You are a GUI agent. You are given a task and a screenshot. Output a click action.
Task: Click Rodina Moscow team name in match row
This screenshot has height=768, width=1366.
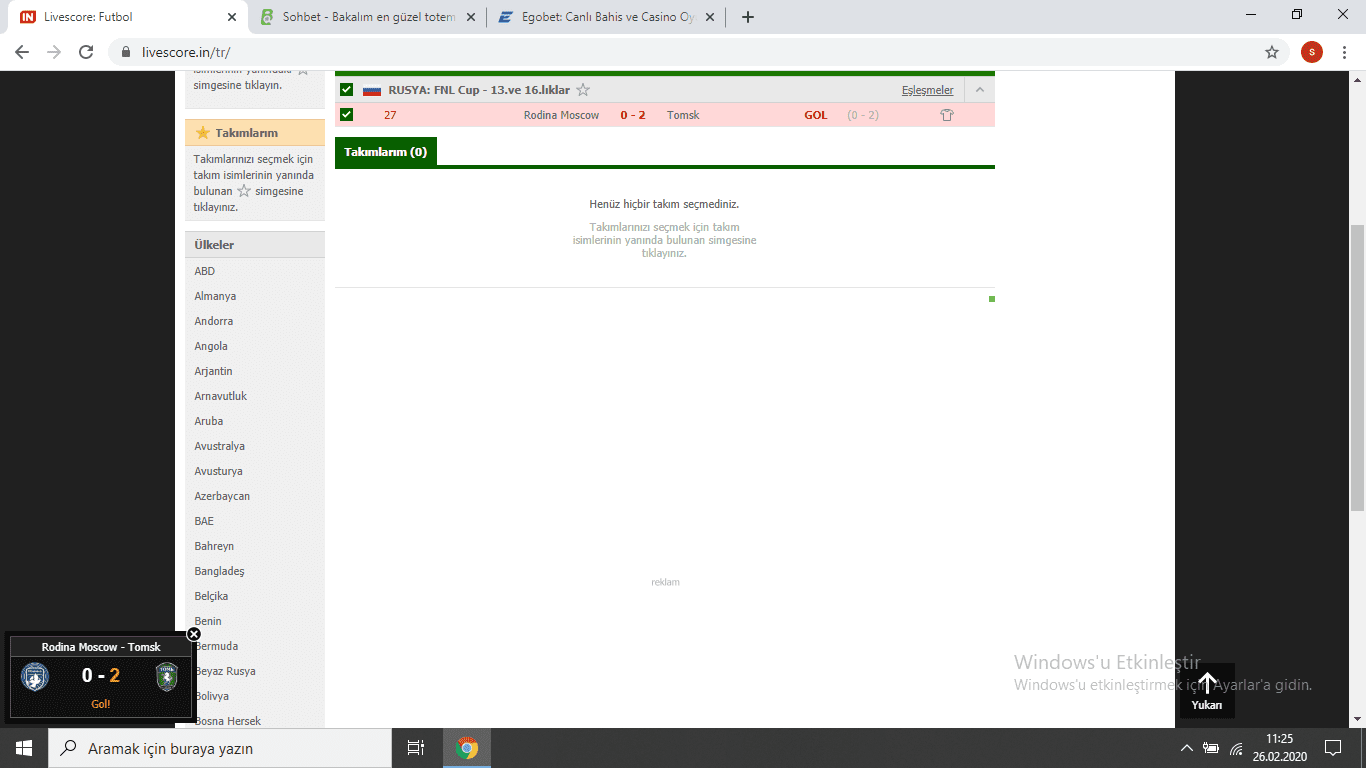click(x=561, y=115)
